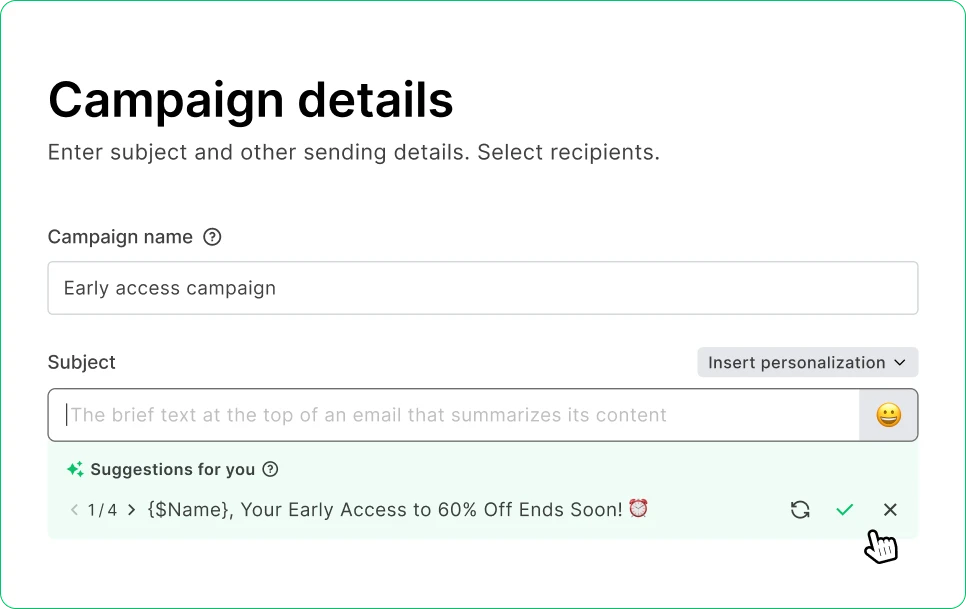Focus the Campaign name input field

[482, 288]
